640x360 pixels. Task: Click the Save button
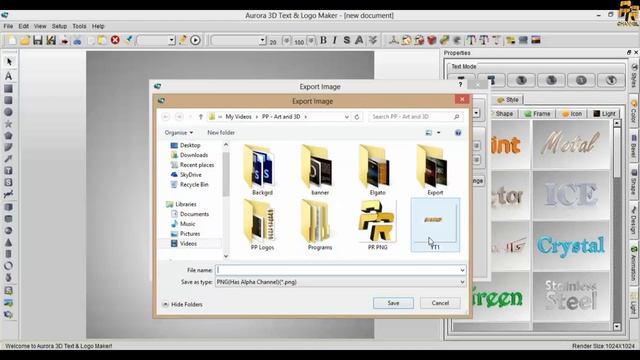(393, 303)
